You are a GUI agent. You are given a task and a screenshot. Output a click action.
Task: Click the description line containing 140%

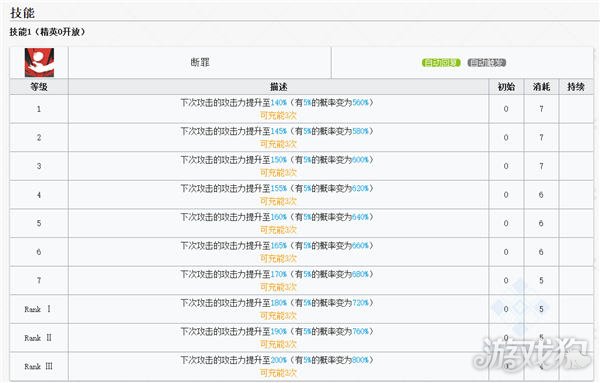[x=277, y=103]
